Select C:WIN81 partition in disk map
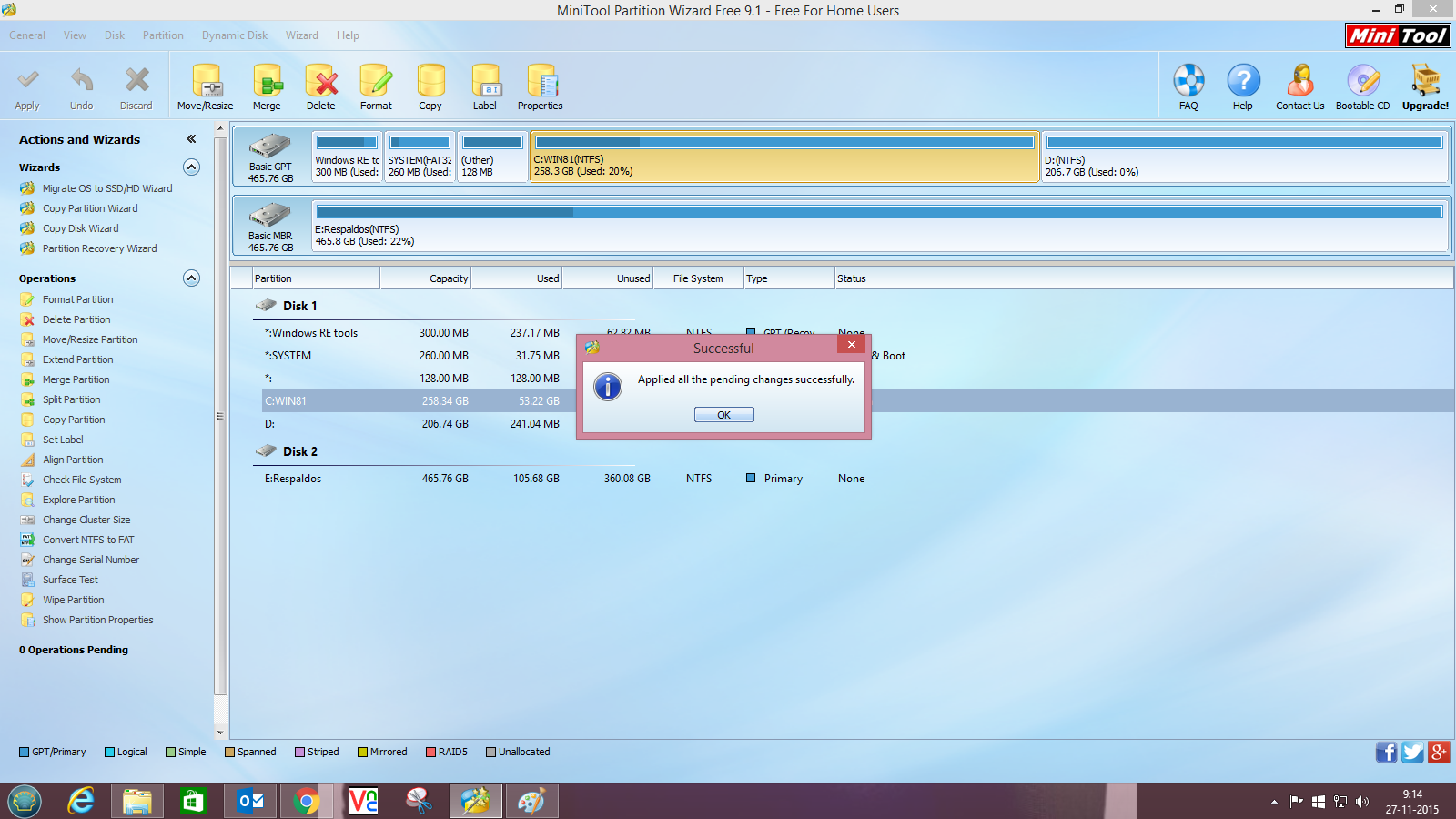 pyautogui.click(x=784, y=157)
